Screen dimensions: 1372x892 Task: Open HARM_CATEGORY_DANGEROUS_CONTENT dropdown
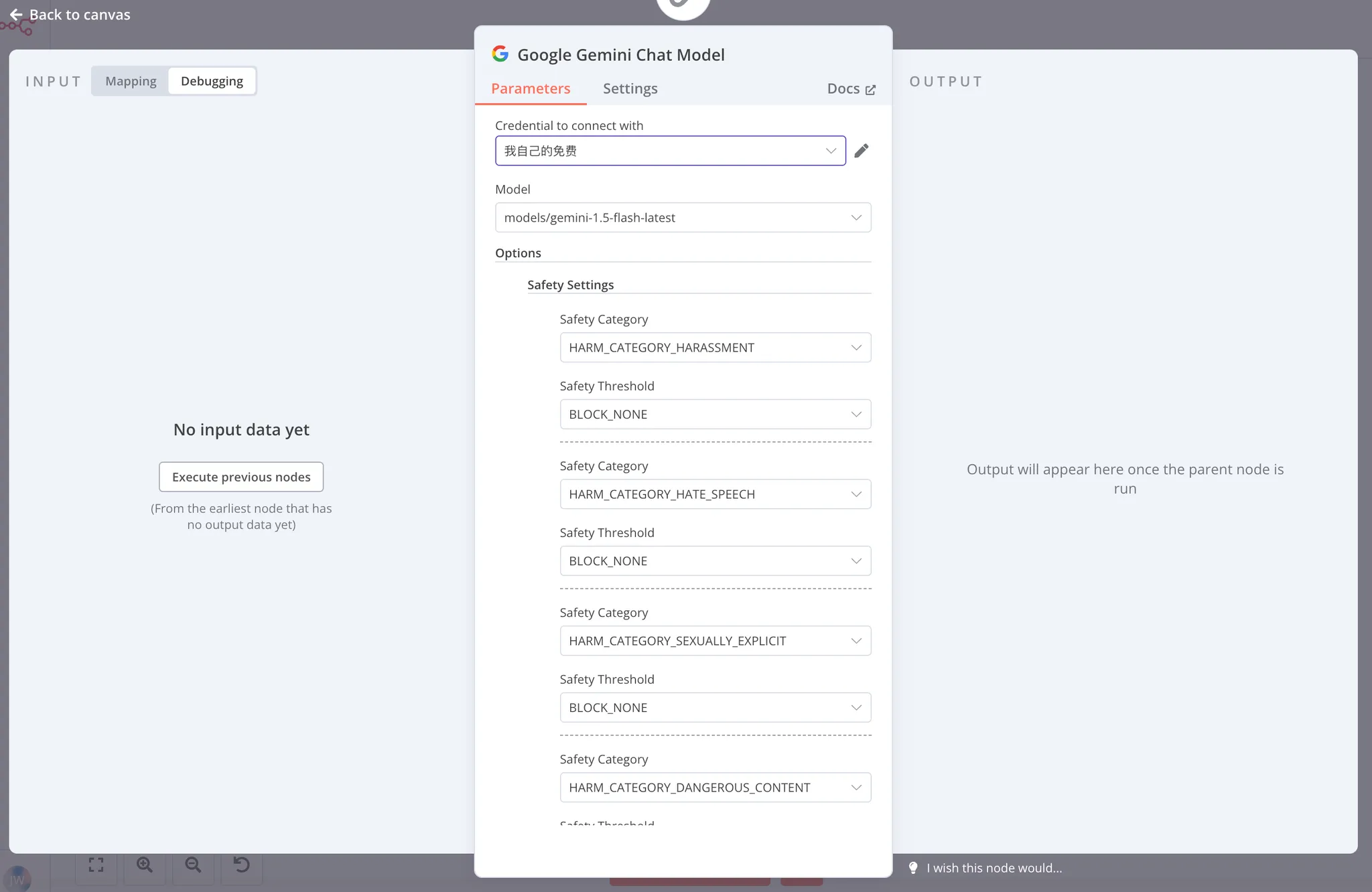(x=715, y=788)
